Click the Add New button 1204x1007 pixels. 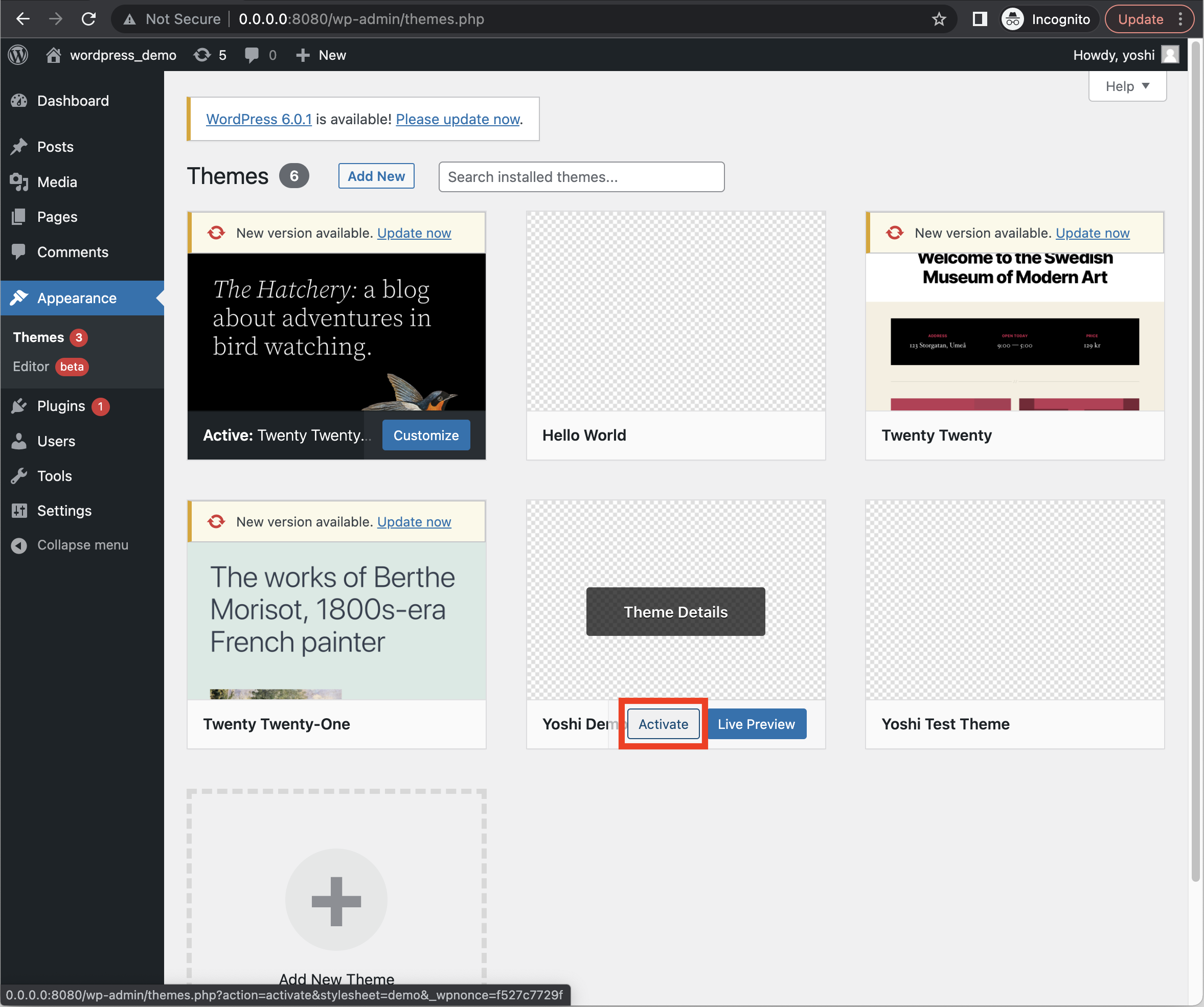coord(376,176)
